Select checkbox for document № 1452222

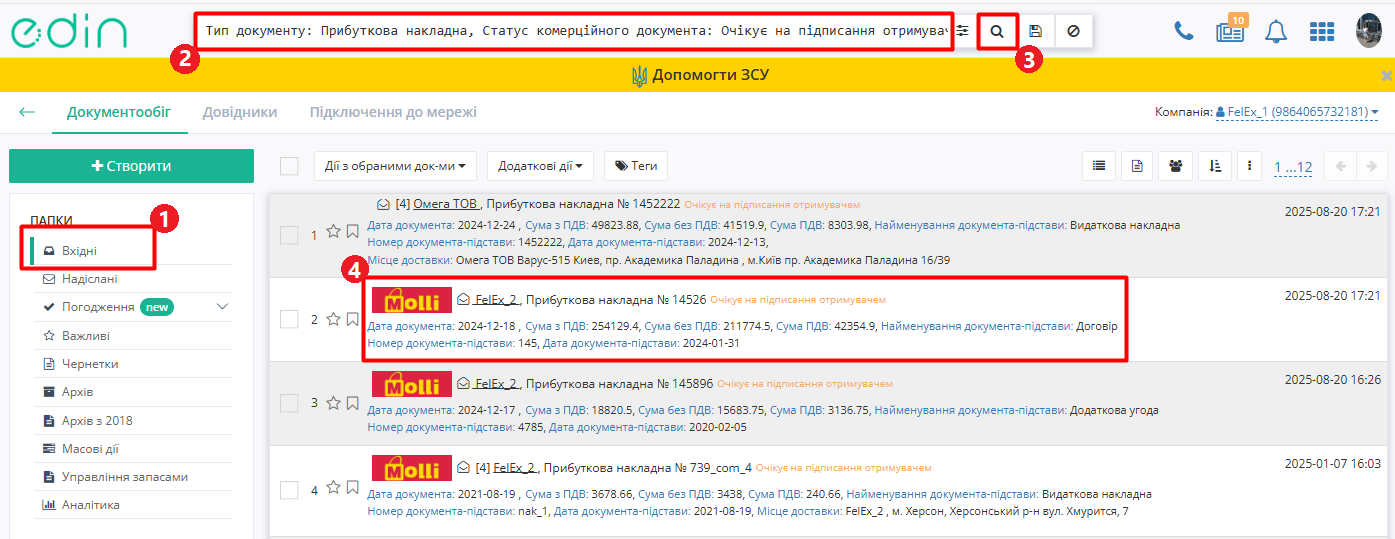click(289, 235)
